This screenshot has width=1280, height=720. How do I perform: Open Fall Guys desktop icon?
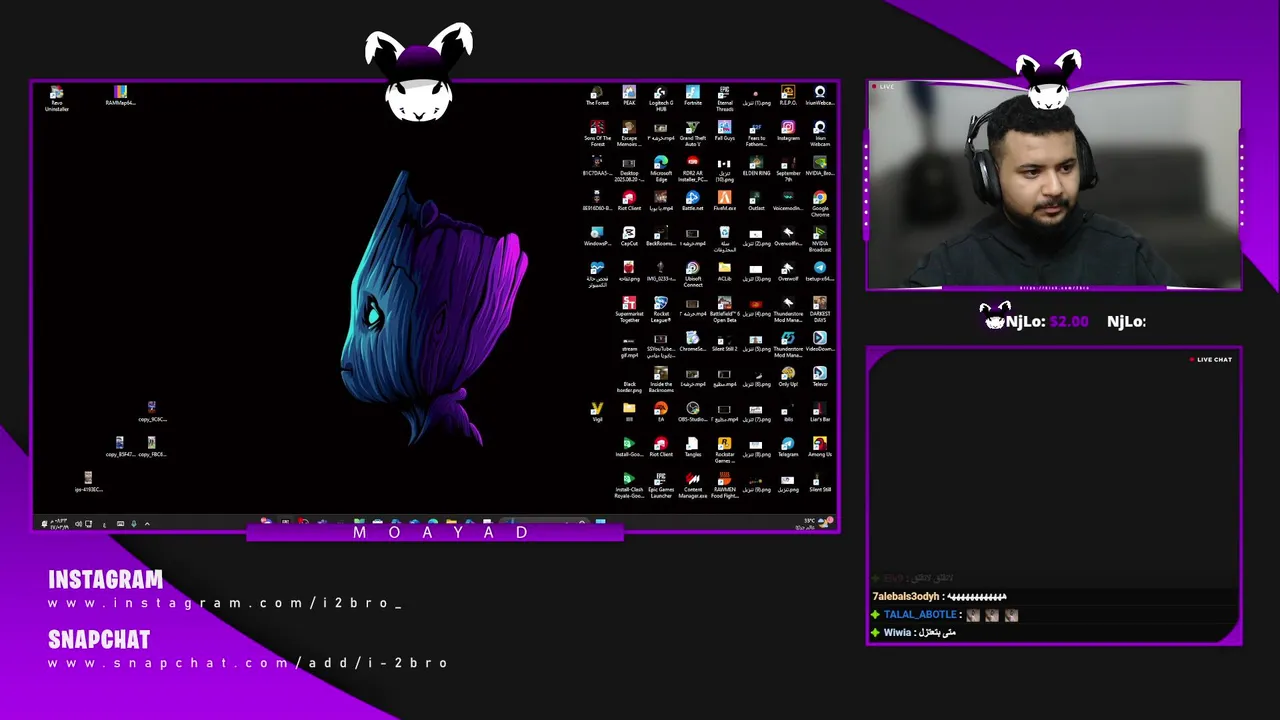click(725, 131)
